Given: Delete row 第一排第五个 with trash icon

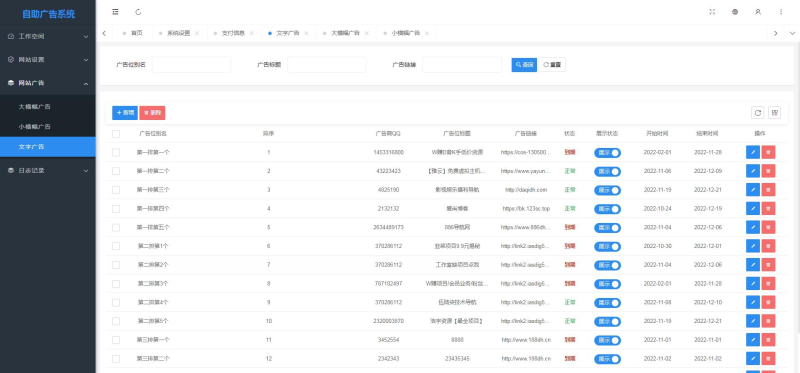Looking at the screenshot, I should coord(768,227).
